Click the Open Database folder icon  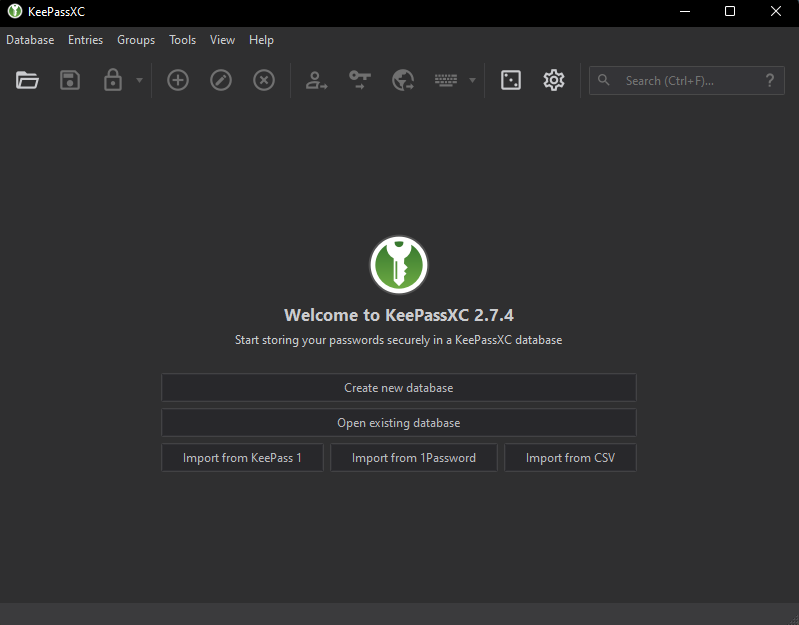click(27, 80)
